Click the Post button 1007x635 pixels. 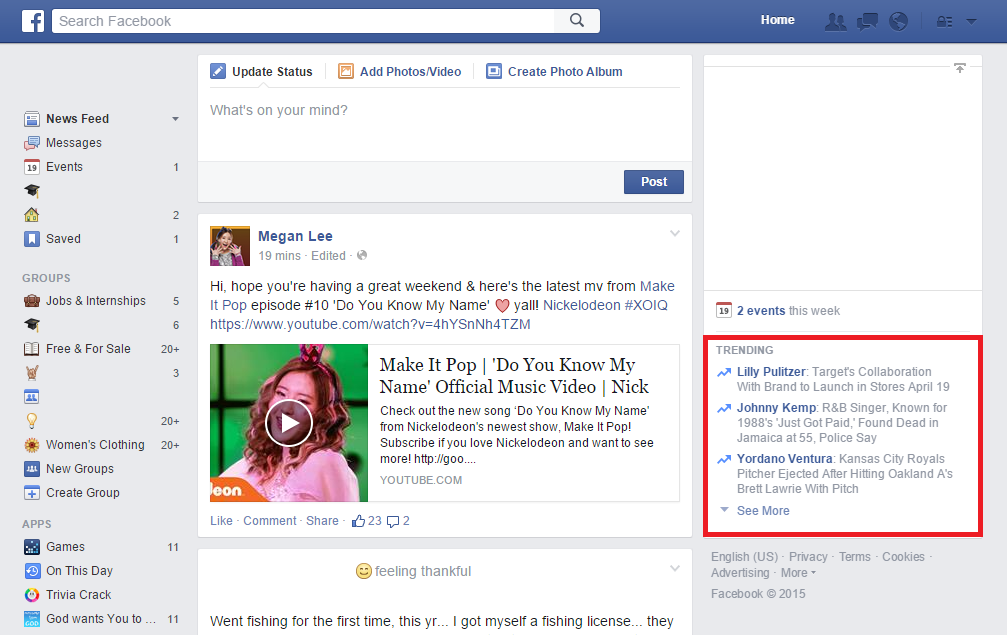click(x=654, y=182)
